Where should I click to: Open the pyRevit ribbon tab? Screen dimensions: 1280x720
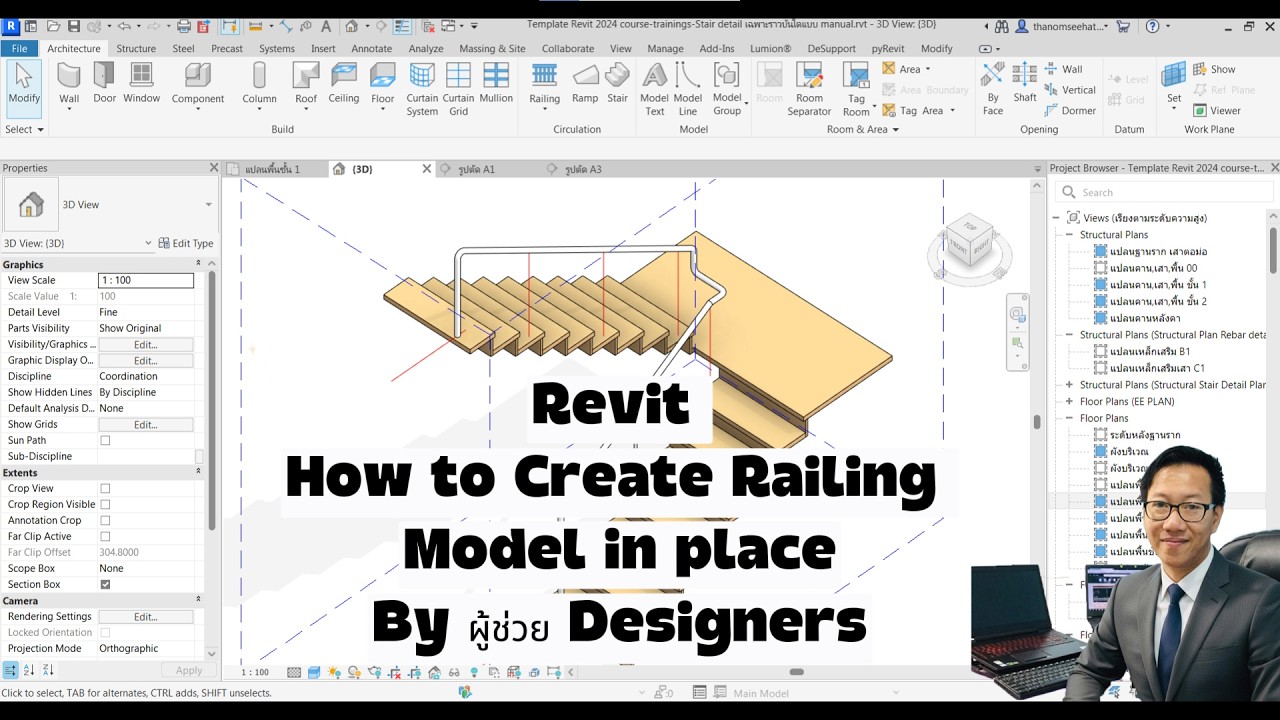coord(889,48)
